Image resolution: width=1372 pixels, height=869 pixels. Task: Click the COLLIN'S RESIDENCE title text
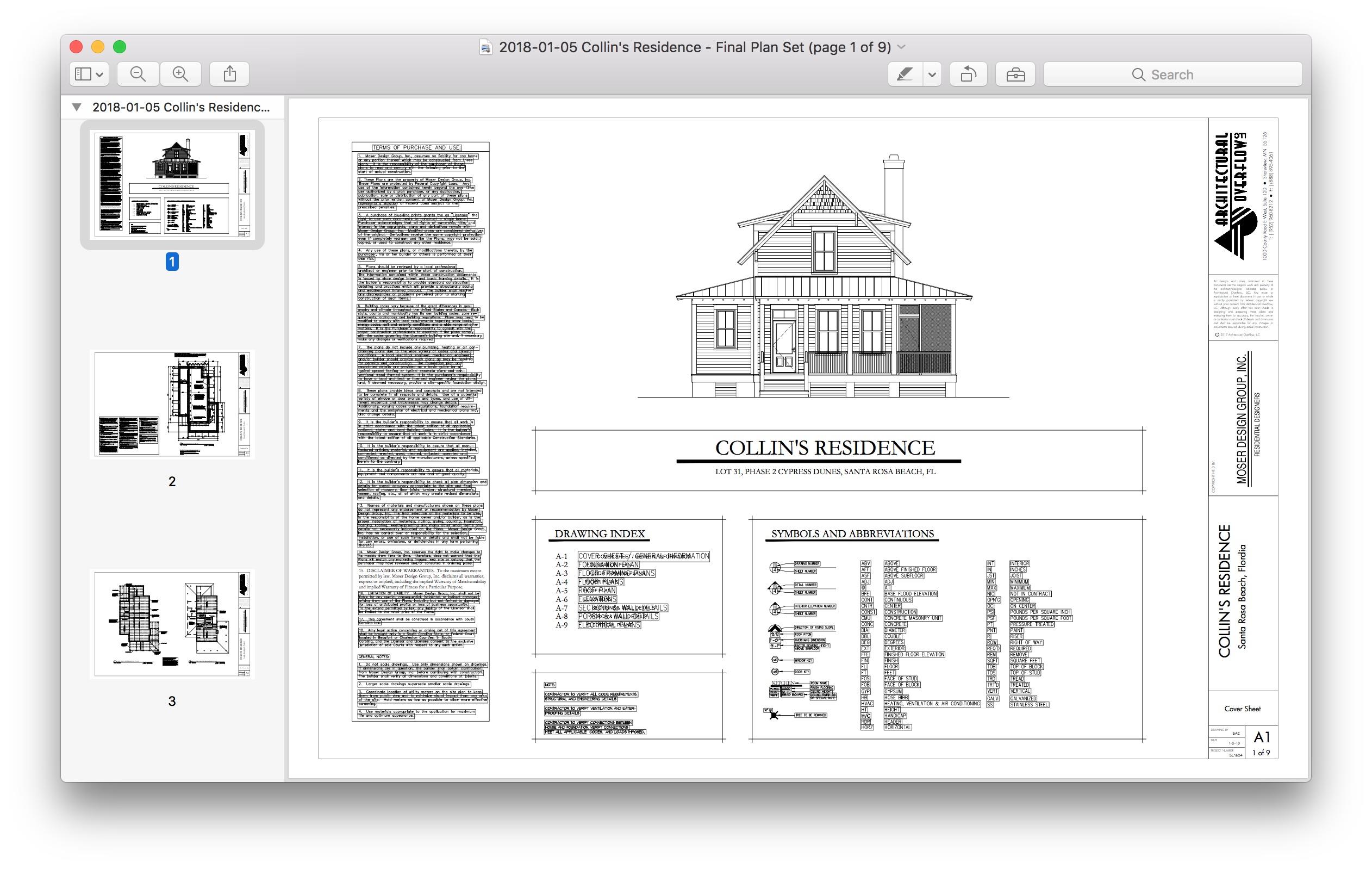coord(825,448)
